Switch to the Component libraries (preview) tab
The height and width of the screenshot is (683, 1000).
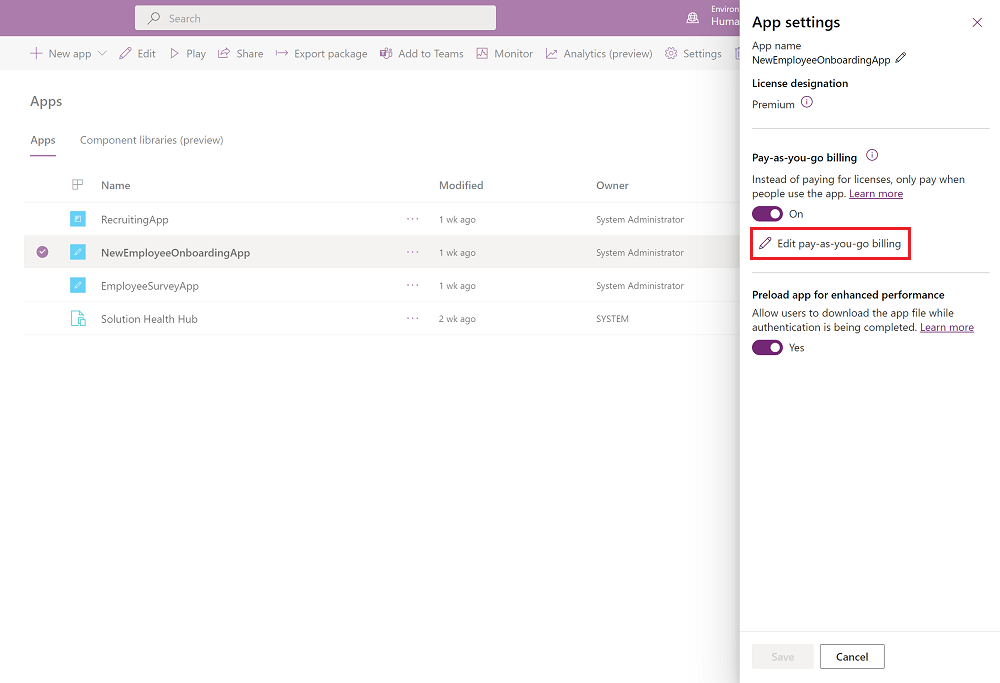click(x=151, y=139)
